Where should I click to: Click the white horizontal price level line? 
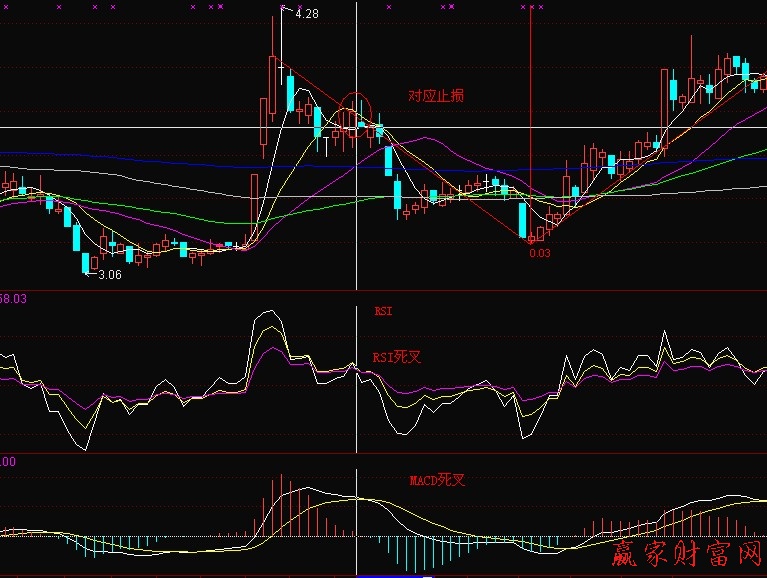(x=150, y=127)
